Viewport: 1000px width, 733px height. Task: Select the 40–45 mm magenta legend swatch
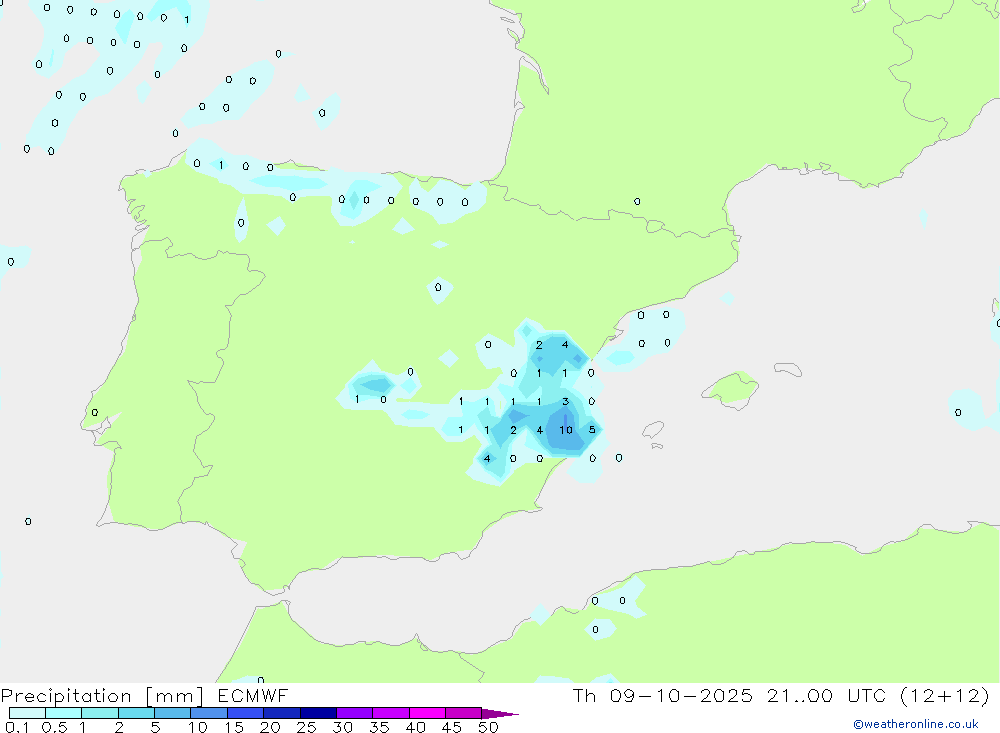[427, 713]
